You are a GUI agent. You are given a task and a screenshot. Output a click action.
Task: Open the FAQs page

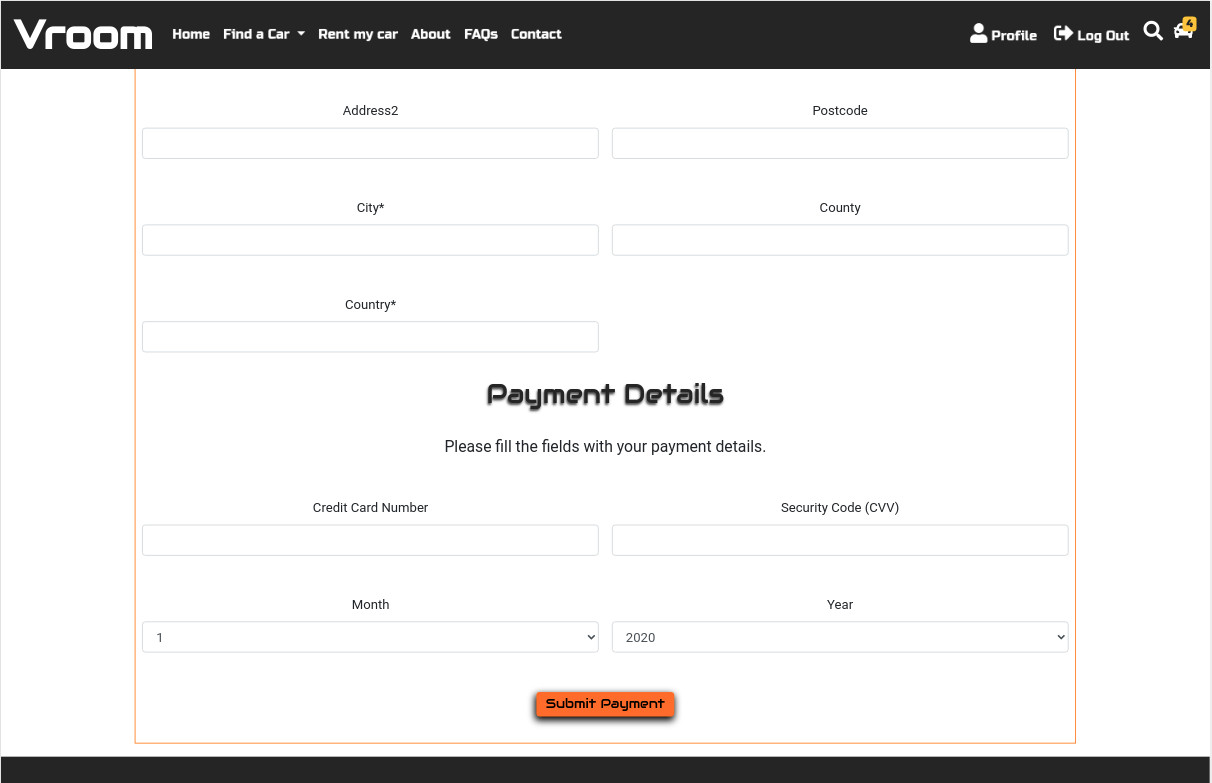click(x=481, y=34)
